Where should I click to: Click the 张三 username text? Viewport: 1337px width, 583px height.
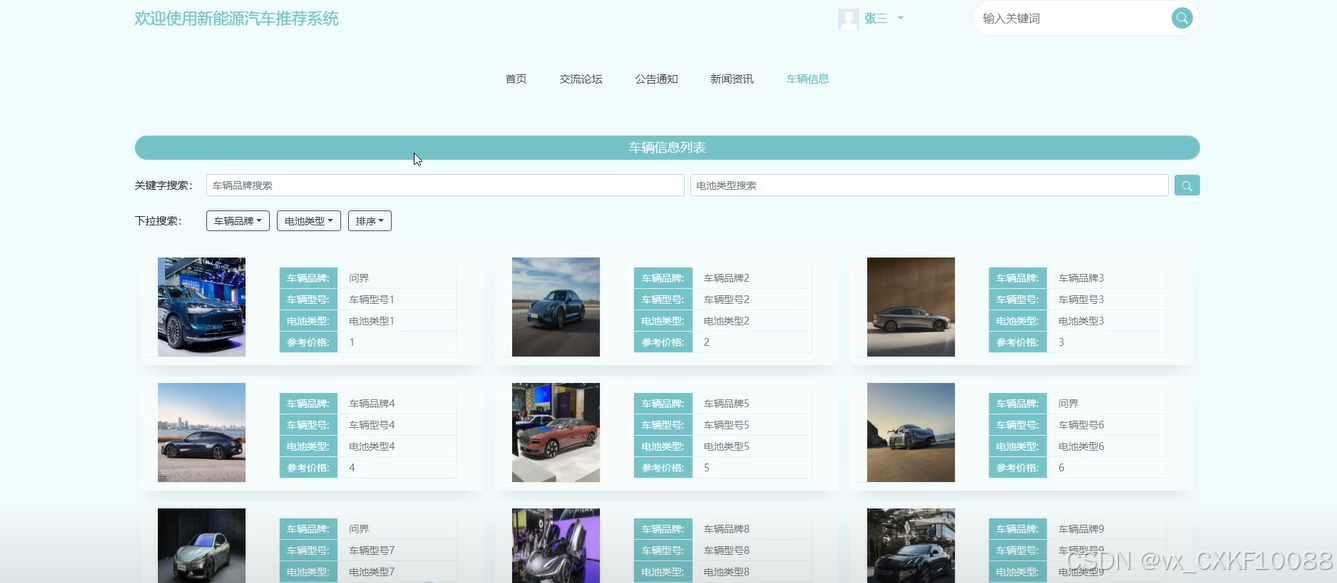pyautogui.click(x=876, y=18)
